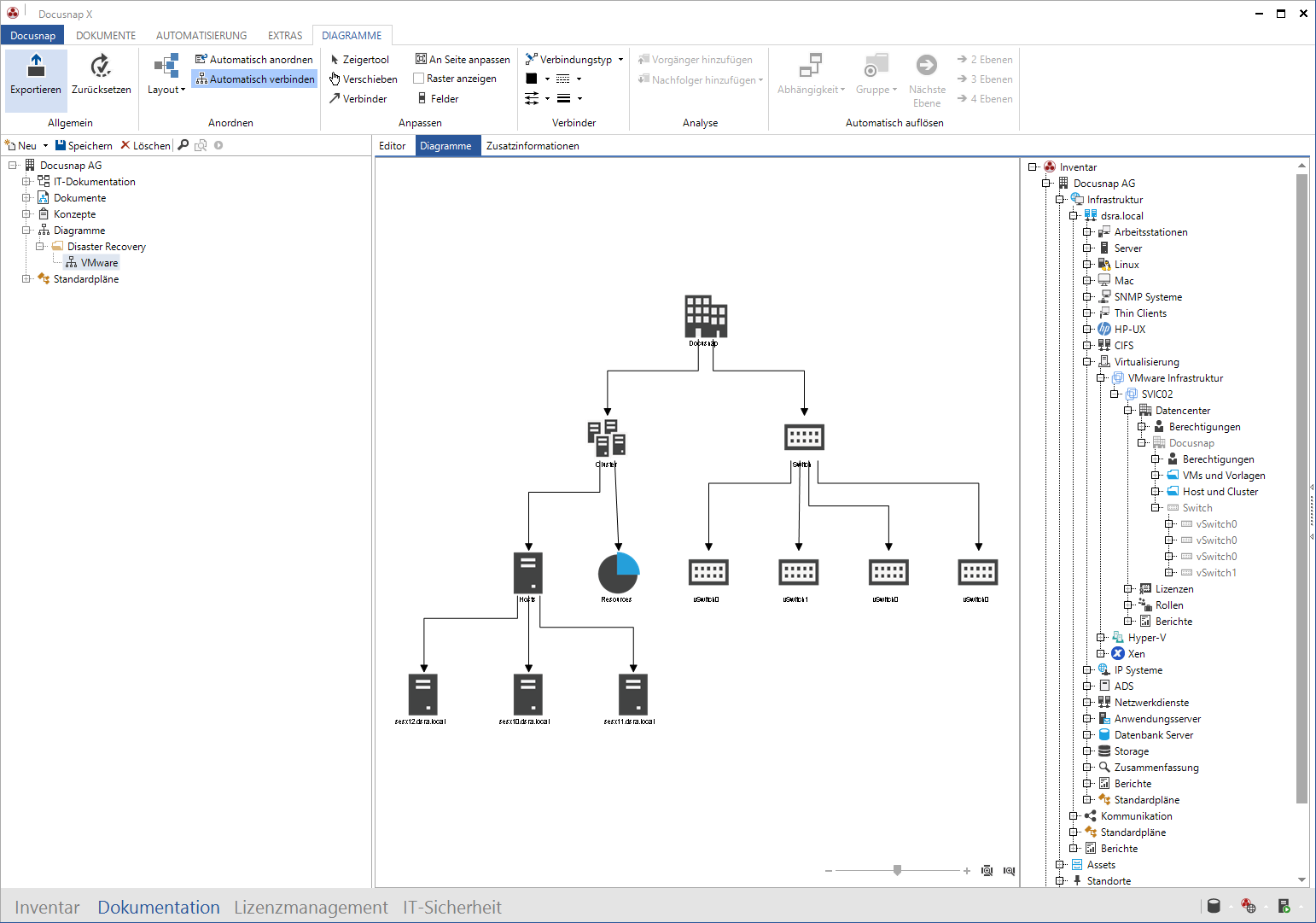Screen dimensions: 1316x923
Task: Expand the Konzepte node
Action: (26, 214)
